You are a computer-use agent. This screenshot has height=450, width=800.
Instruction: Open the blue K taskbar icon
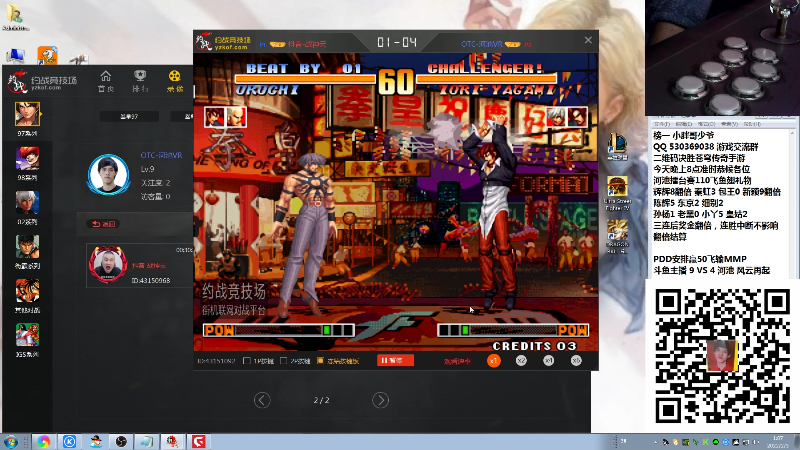(x=69, y=441)
